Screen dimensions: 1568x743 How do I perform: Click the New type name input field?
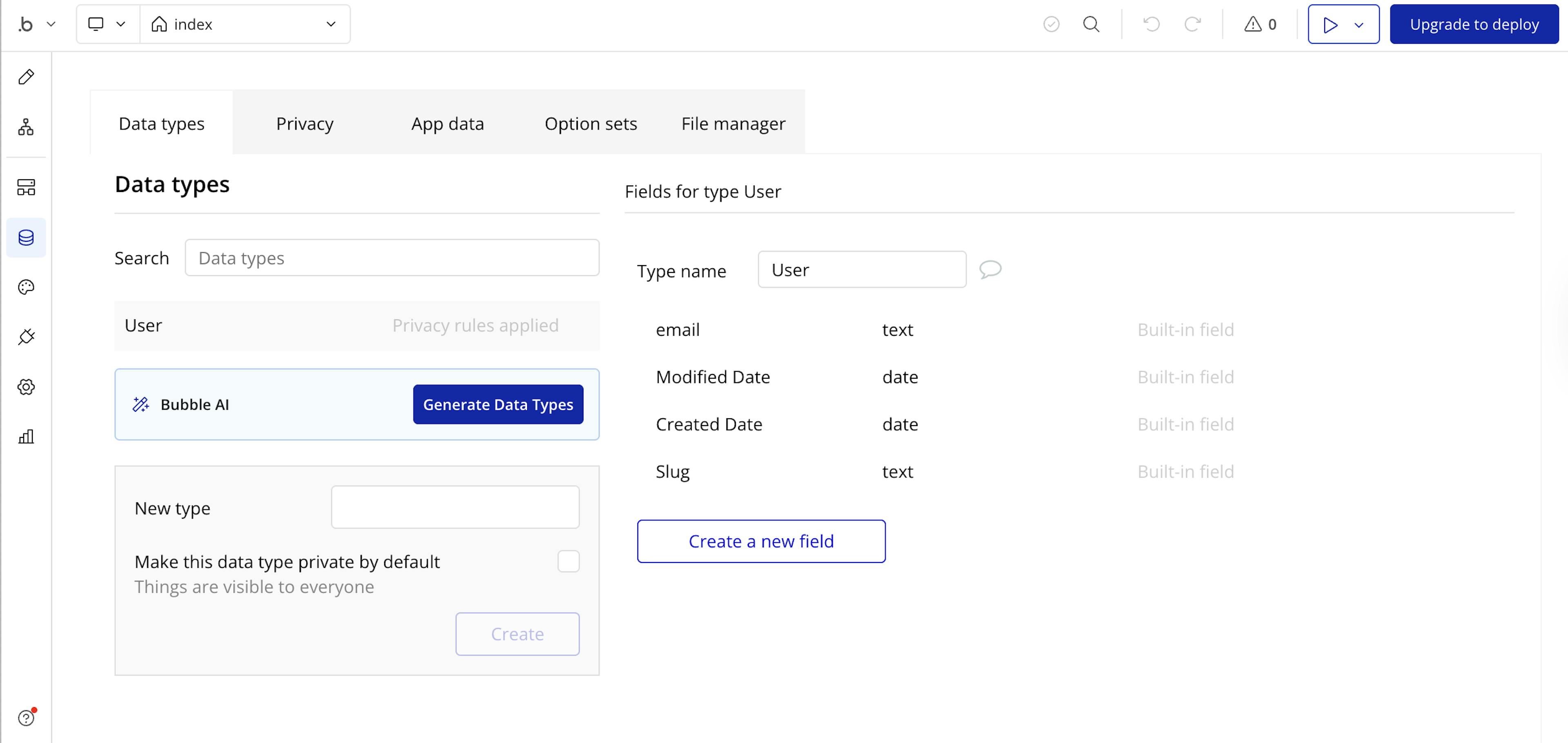click(455, 507)
